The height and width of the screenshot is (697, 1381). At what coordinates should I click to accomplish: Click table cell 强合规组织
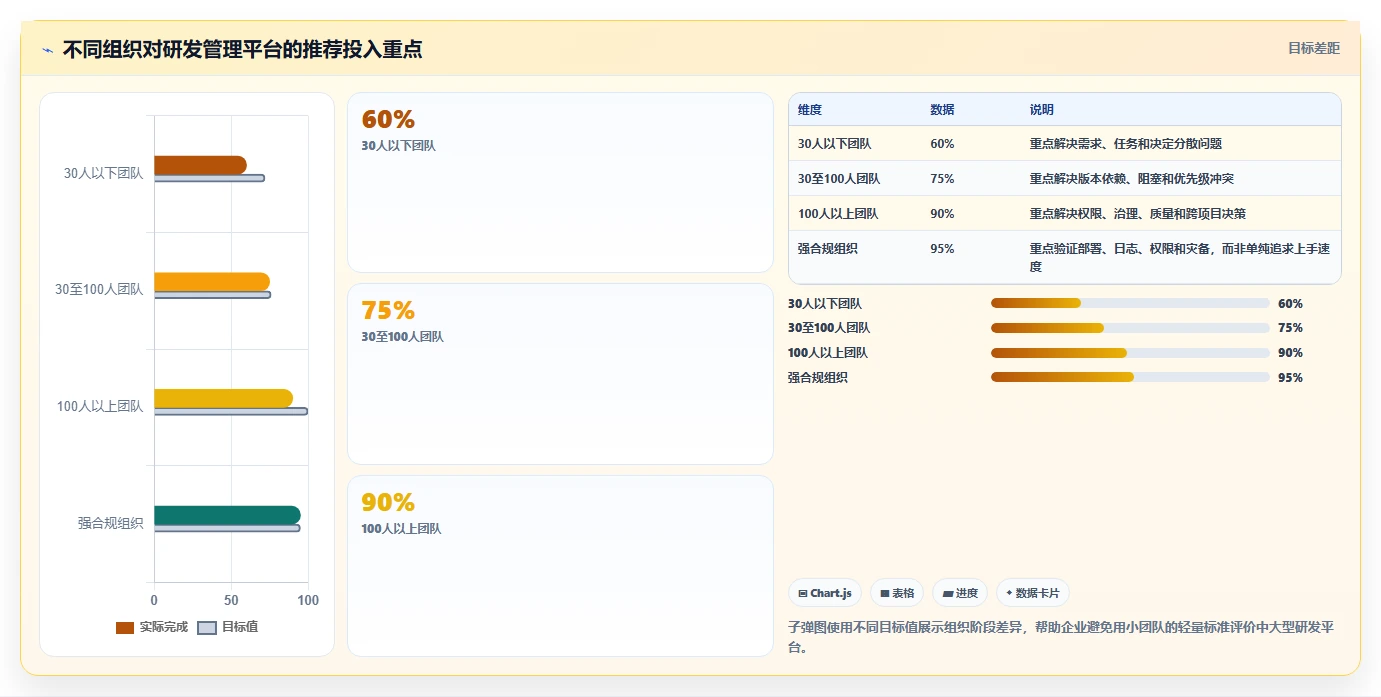pyautogui.click(x=828, y=249)
